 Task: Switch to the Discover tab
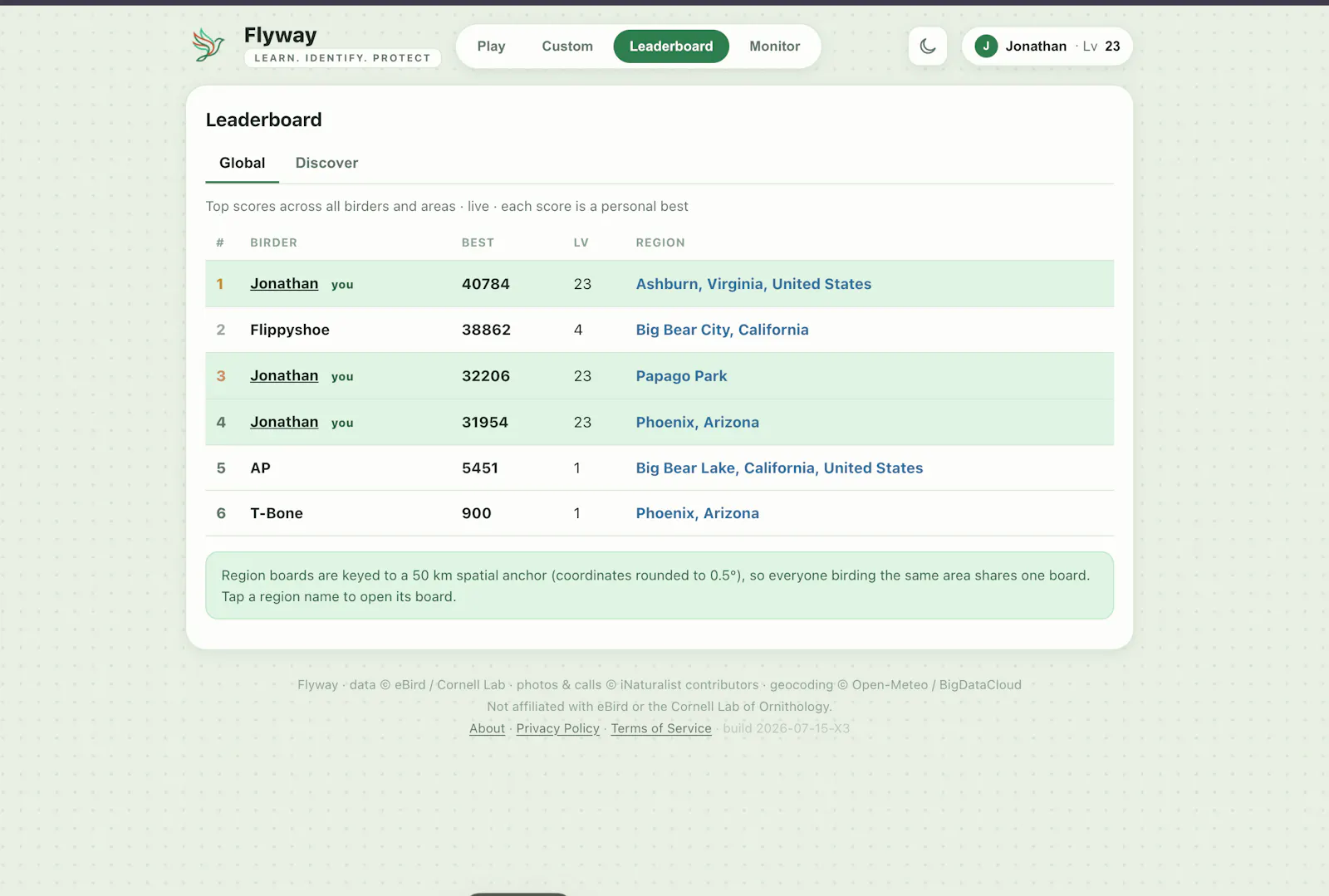(x=327, y=163)
